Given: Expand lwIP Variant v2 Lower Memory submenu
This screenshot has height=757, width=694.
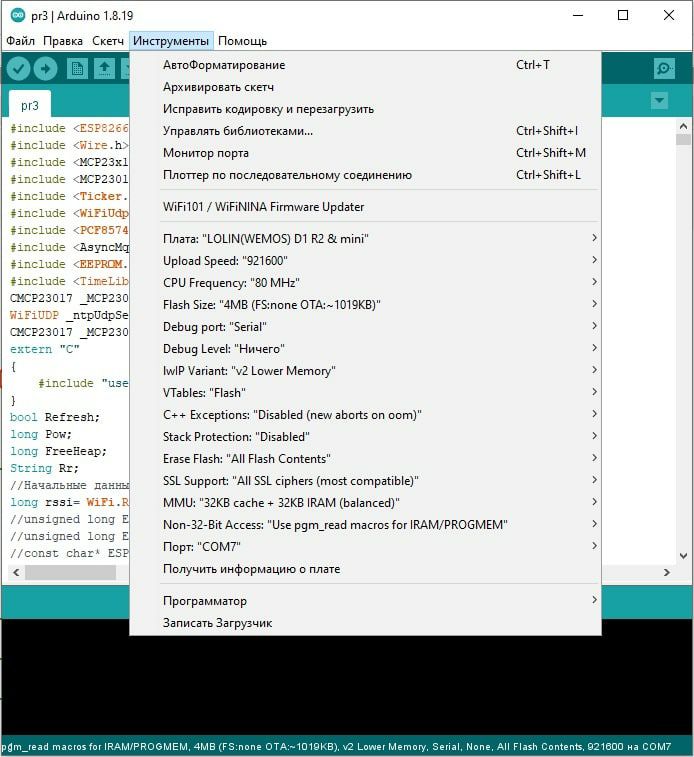Looking at the screenshot, I should pos(365,371).
